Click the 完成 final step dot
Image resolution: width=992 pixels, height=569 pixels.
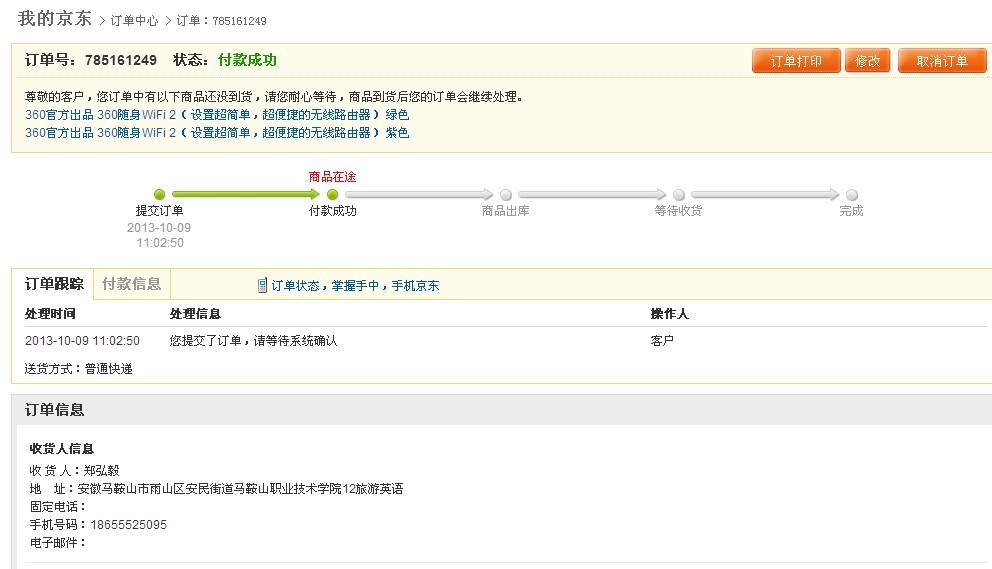click(852, 194)
